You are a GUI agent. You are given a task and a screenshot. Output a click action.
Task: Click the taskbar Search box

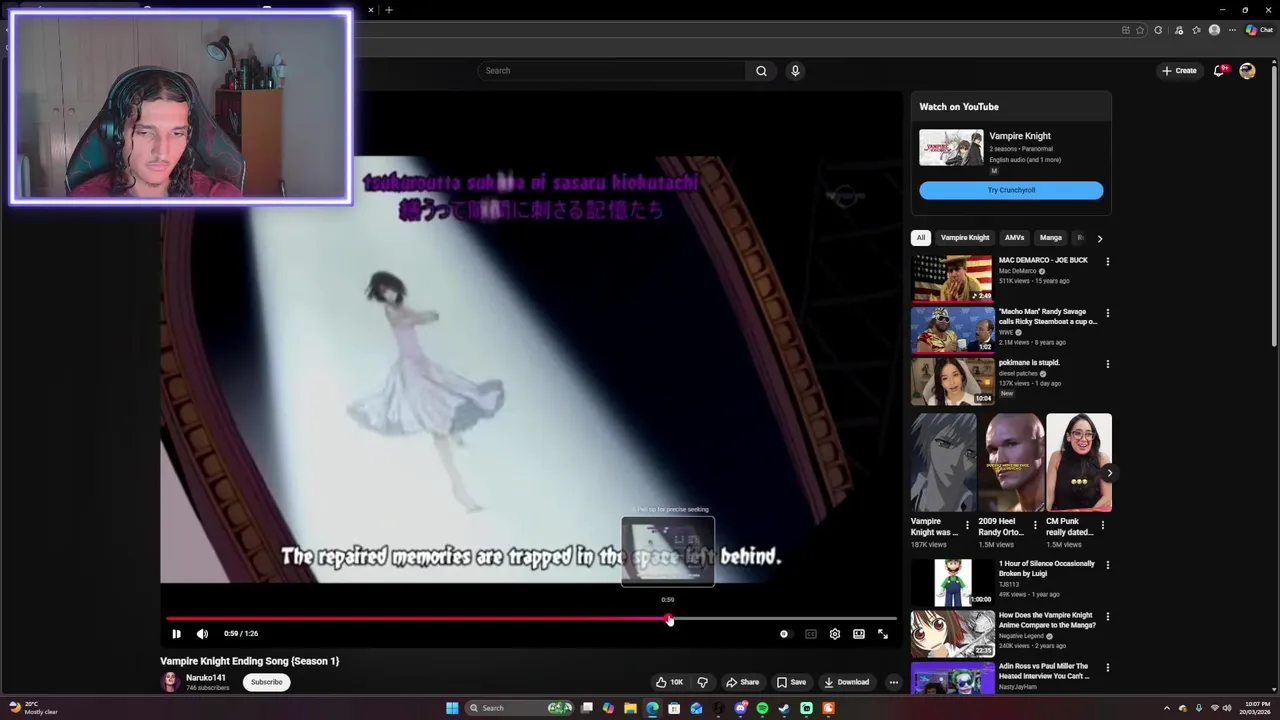tap(520, 708)
